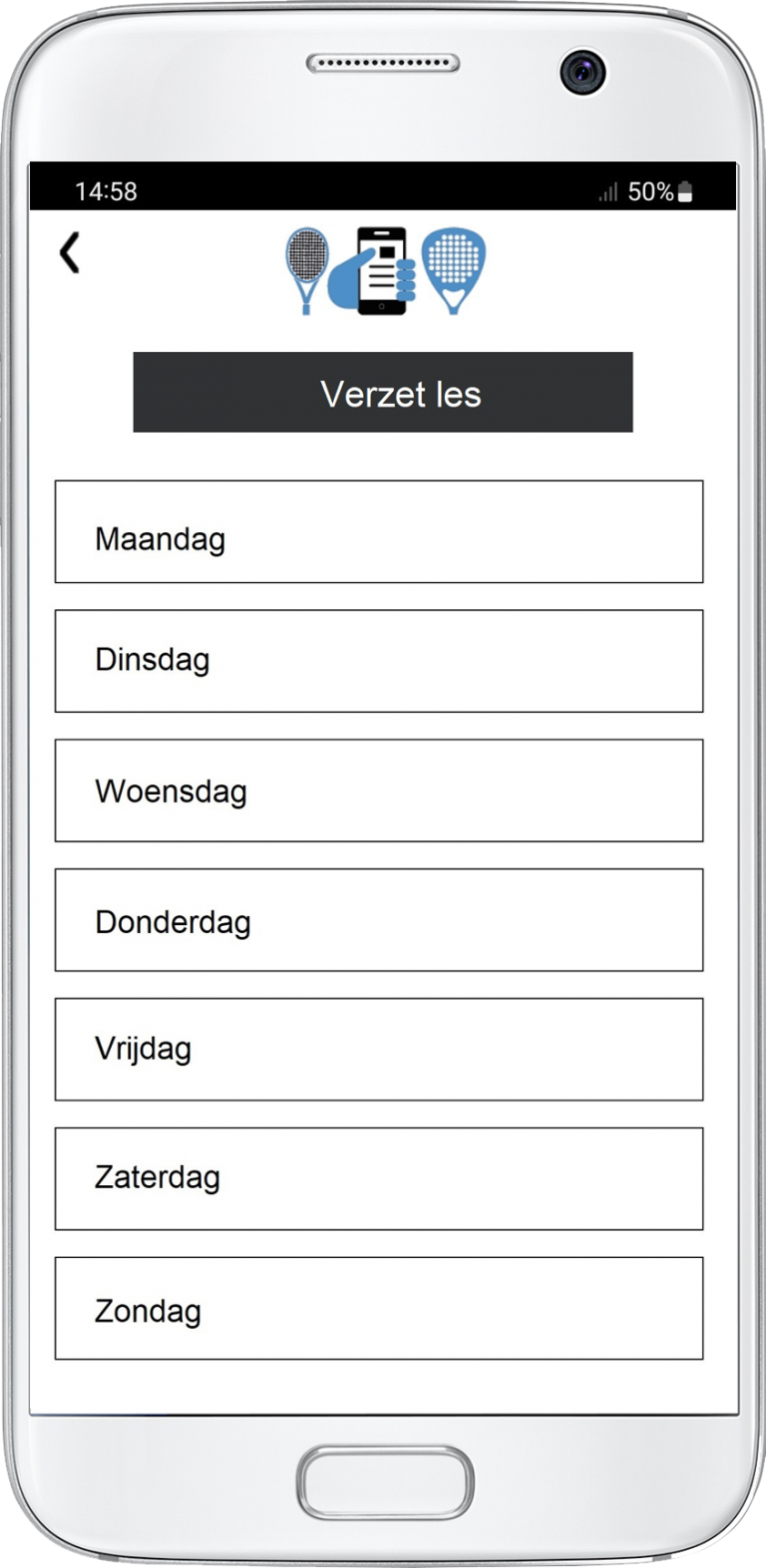This screenshot has width=766, height=1568.
Task: Choose Zondag for the lesson
Action: pos(379,1309)
